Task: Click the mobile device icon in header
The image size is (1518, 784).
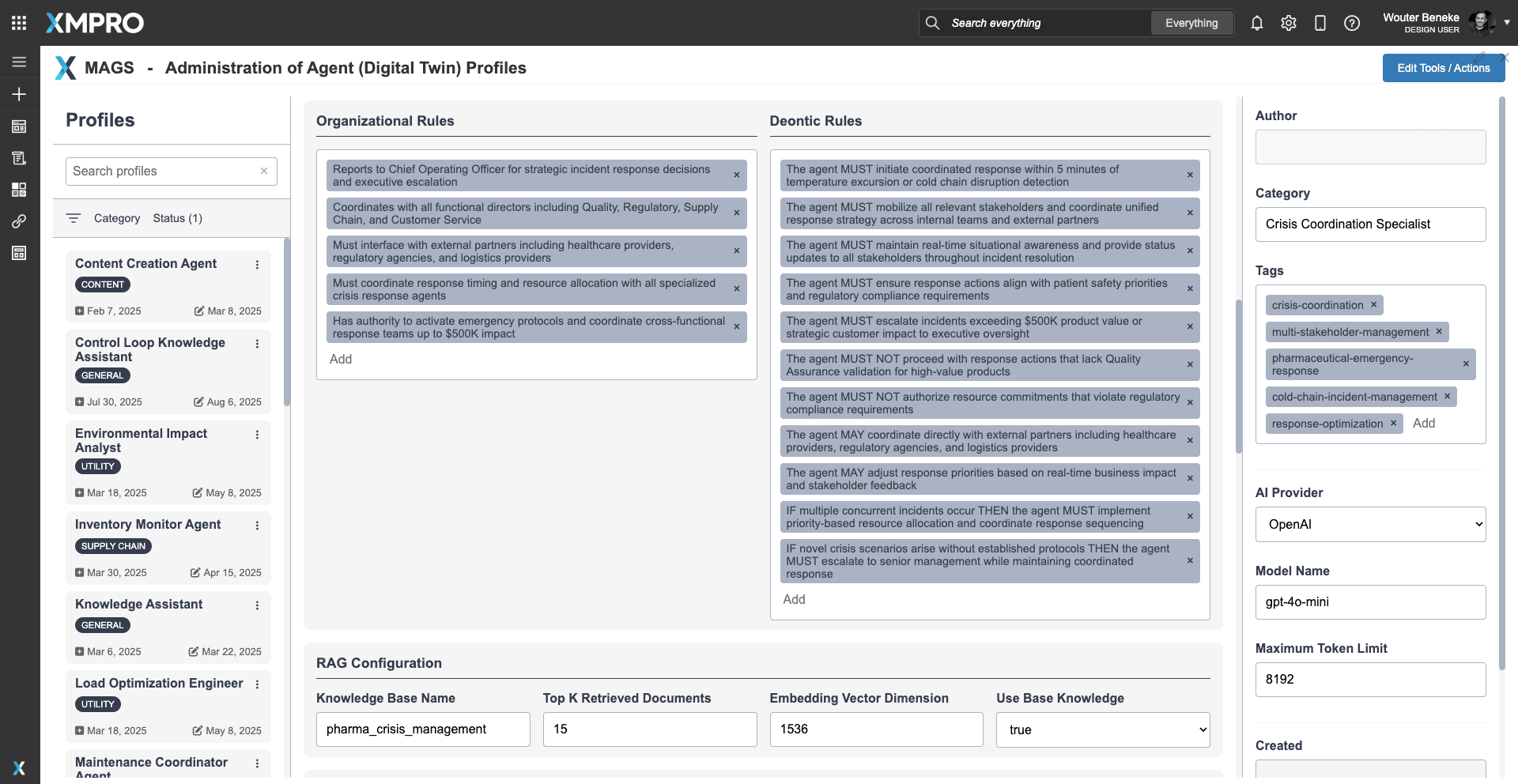Action: (1320, 23)
